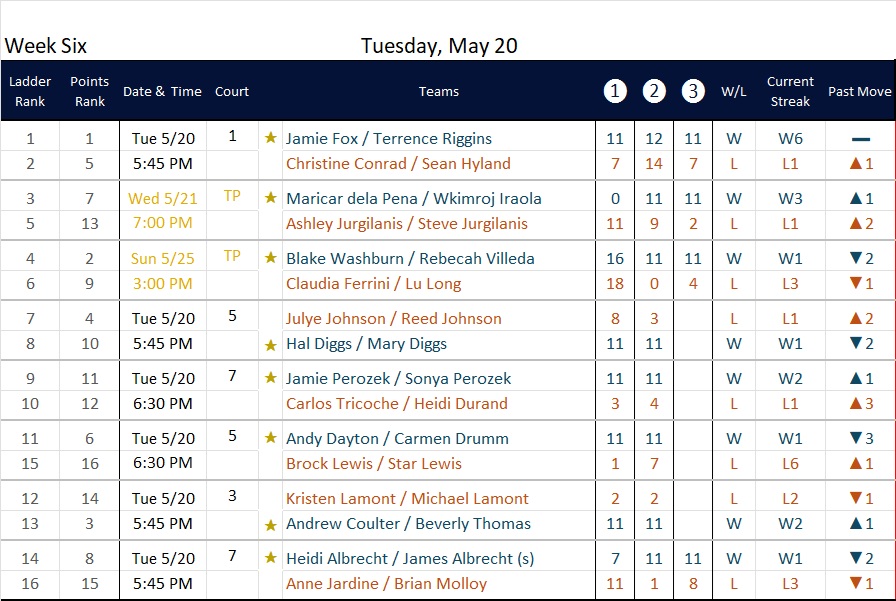Select the TP court cell for Sun 5/25 match
896x601 pixels.
(x=232, y=255)
